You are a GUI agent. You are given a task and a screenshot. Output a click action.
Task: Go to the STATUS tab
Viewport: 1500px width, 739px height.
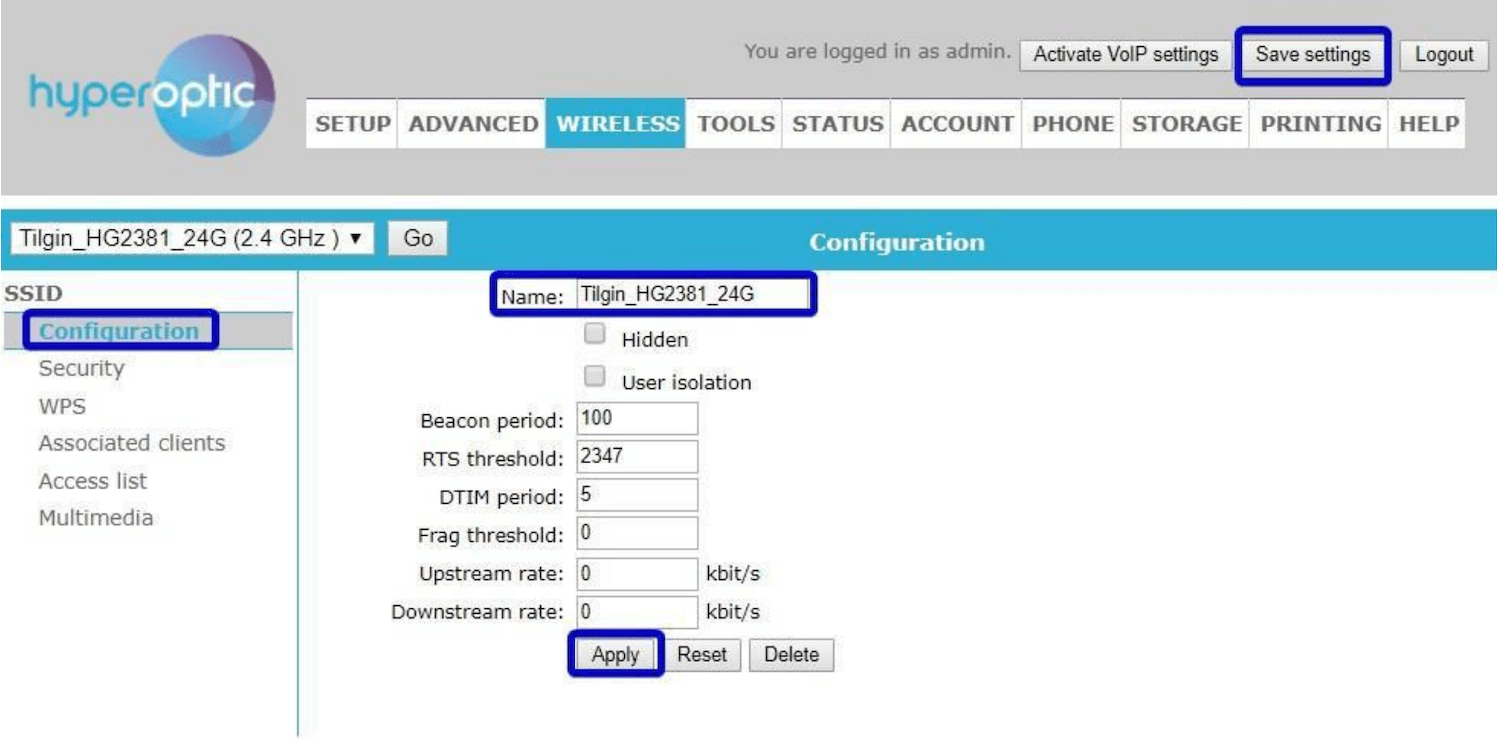837,124
